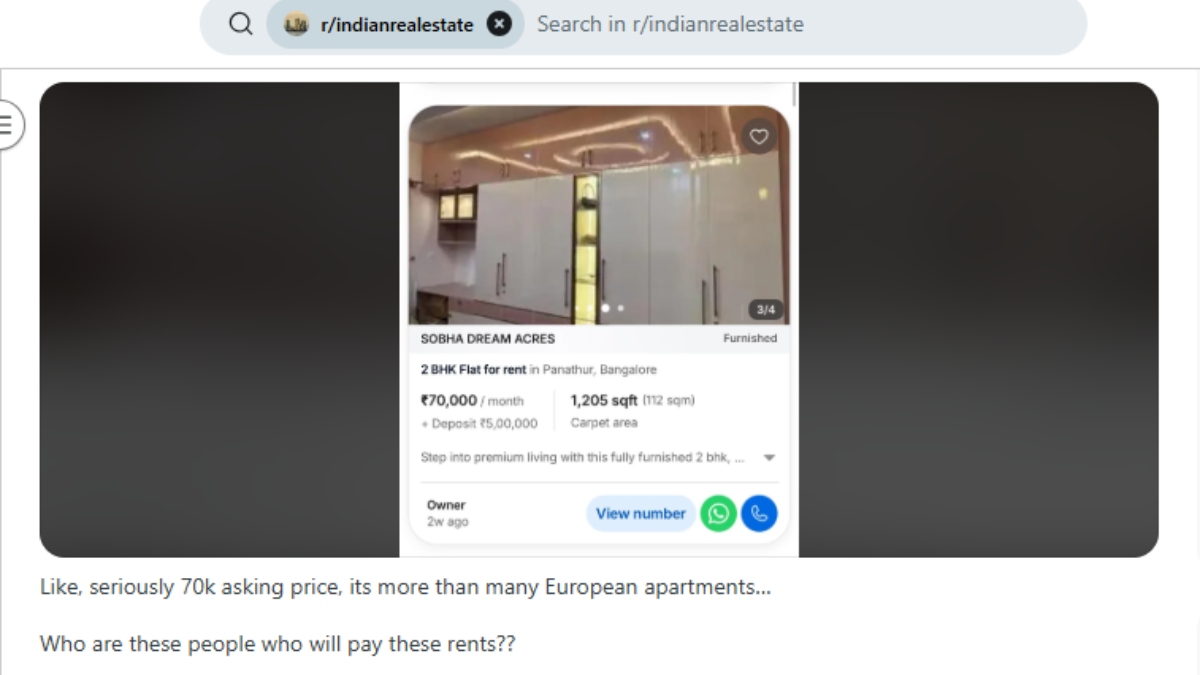Viewport: 1200px width, 675px height.
Task: Click the green WhatsApp contact icon
Action: coord(718,513)
